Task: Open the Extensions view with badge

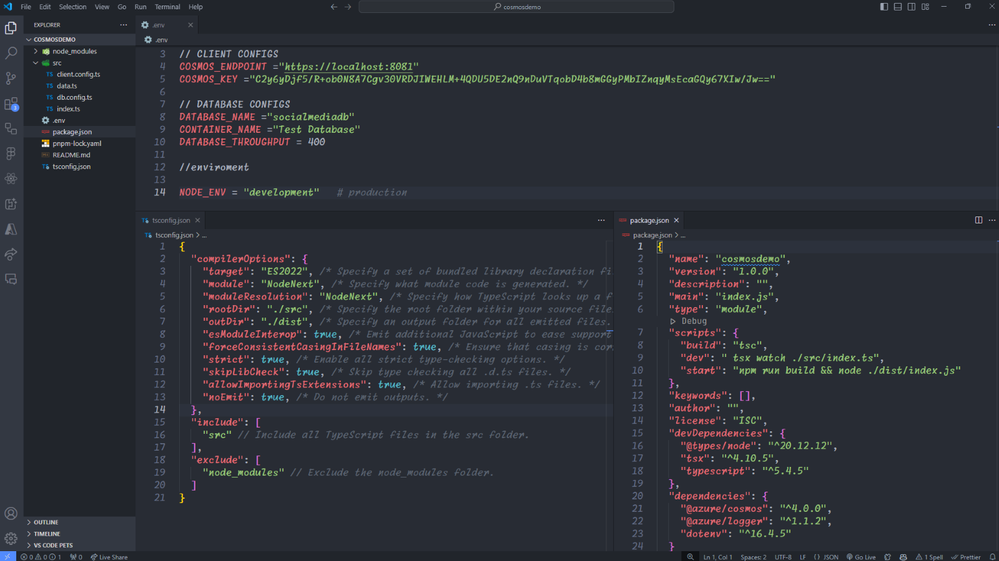Action: click(11, 103)
